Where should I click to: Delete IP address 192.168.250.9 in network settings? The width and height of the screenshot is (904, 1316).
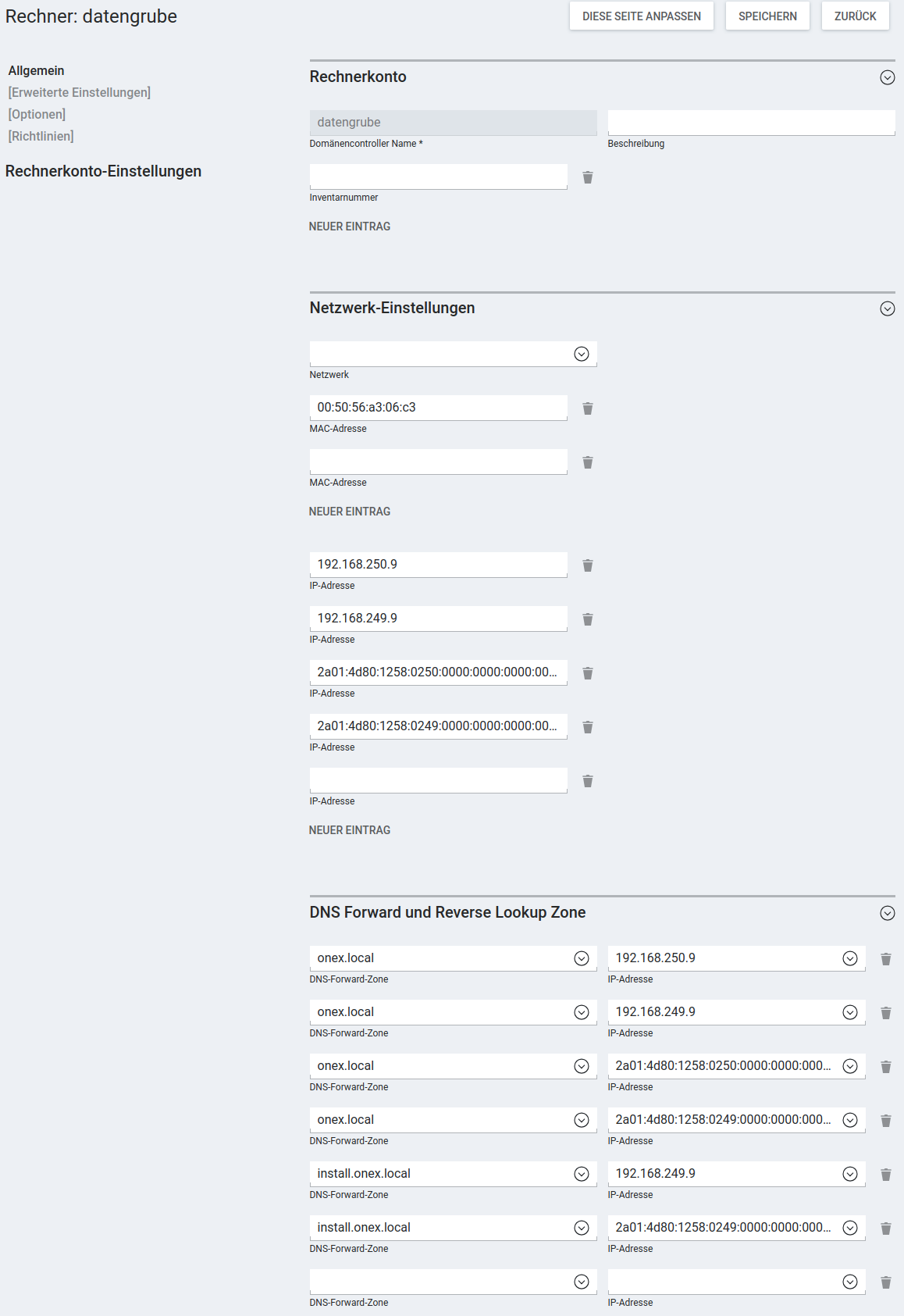(588, 565)
